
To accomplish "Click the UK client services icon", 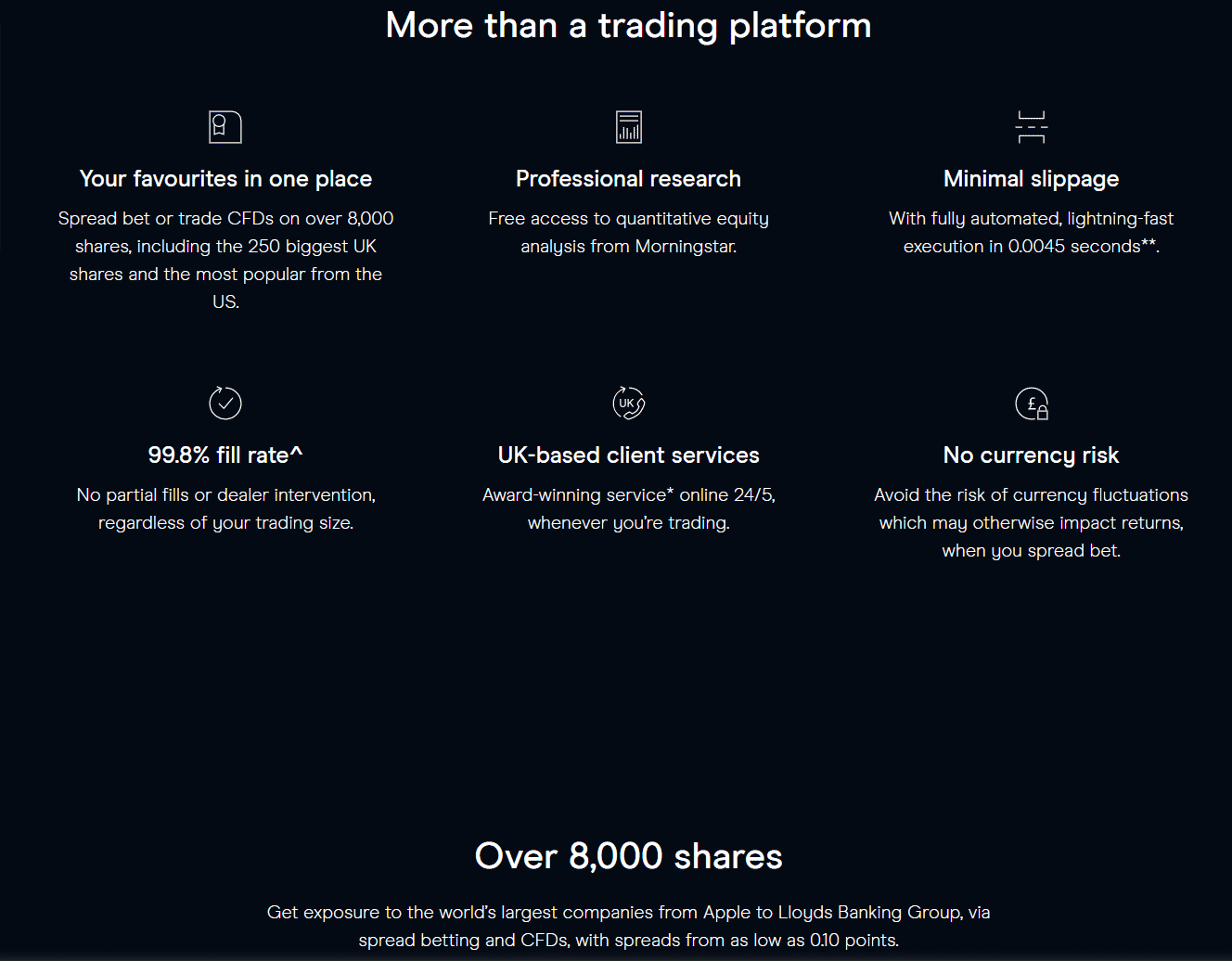I will [629, 403].
